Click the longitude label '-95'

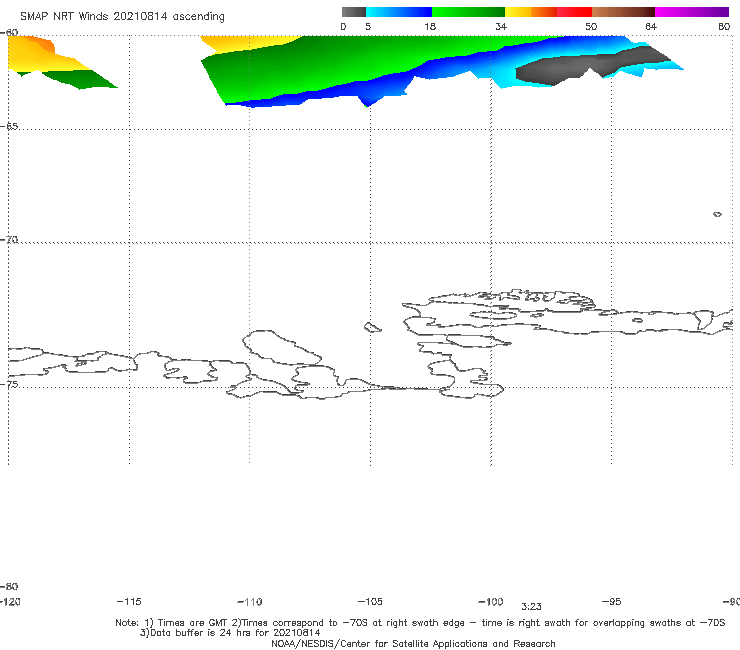coord(611,601)
